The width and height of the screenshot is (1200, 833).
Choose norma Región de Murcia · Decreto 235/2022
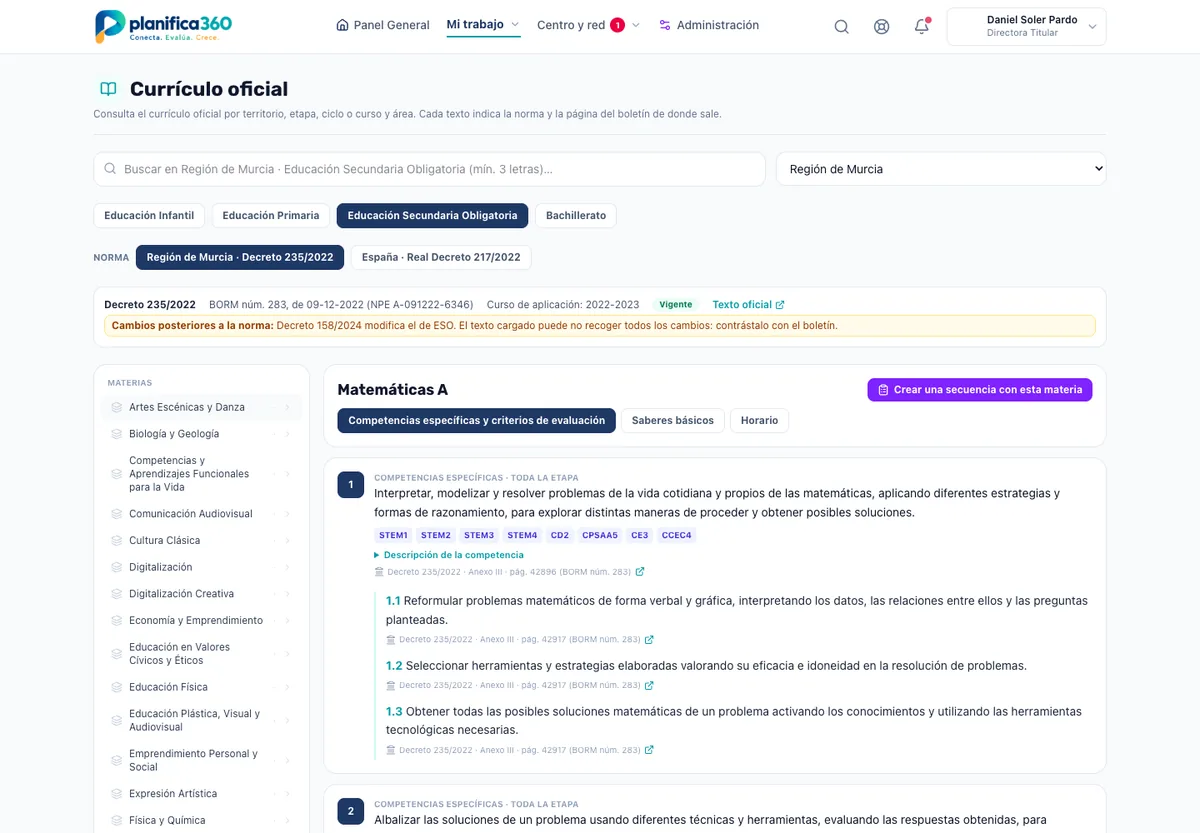pos(240,257)
